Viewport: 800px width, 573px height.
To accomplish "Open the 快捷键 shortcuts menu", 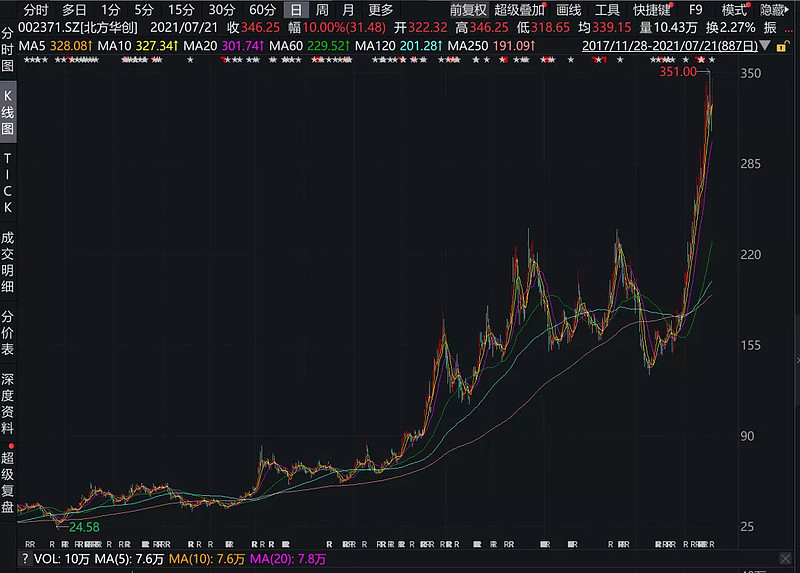I will click(653, 10).
